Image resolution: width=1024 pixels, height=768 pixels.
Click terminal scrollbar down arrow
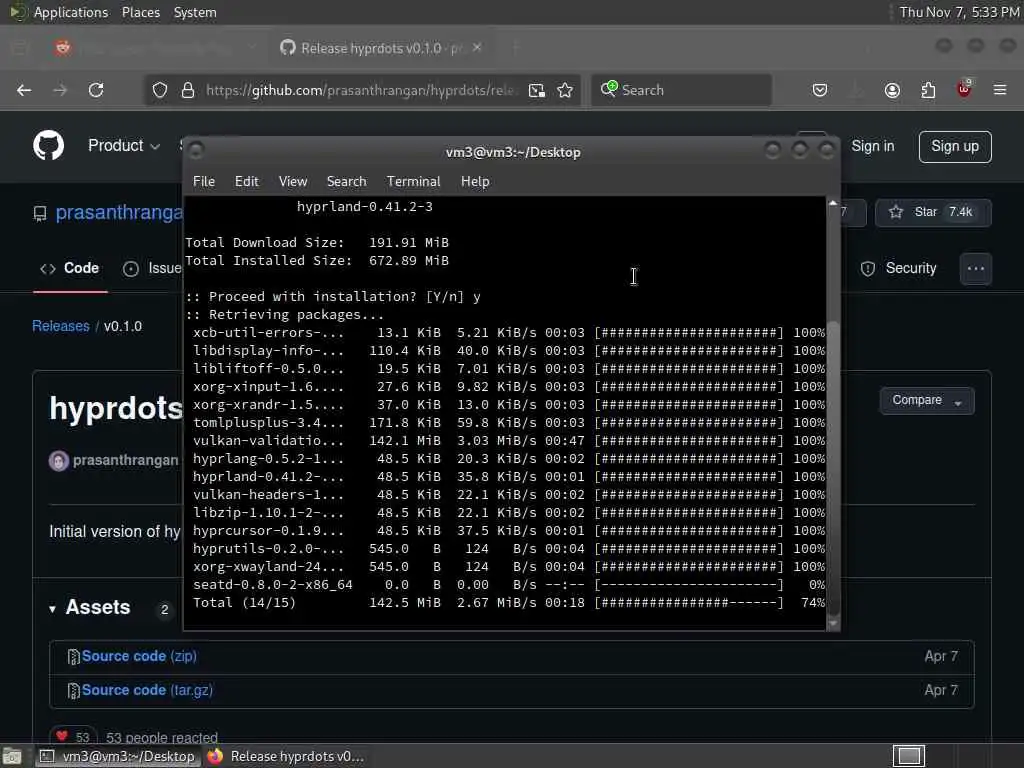[x=833, y=624]
